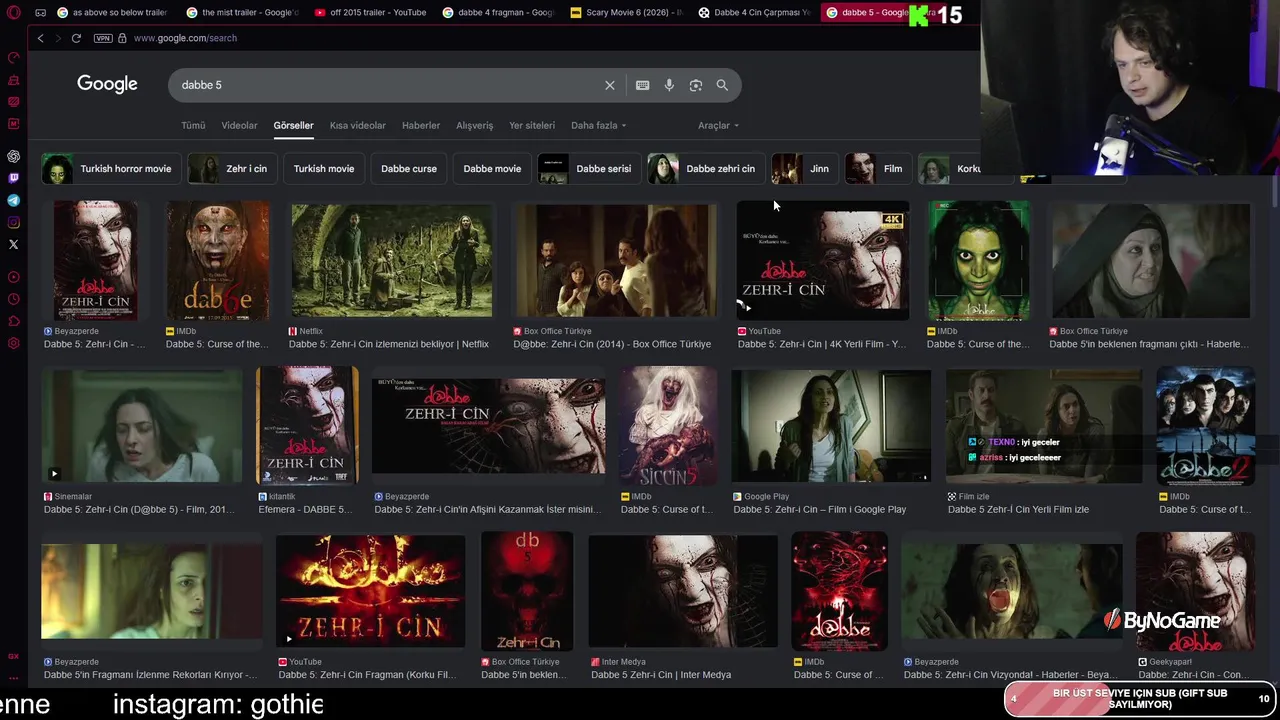This screenshot has width=1280, height=720.
Task: Open Extensions cube icon in sidebar
Action: coord(14,321)
